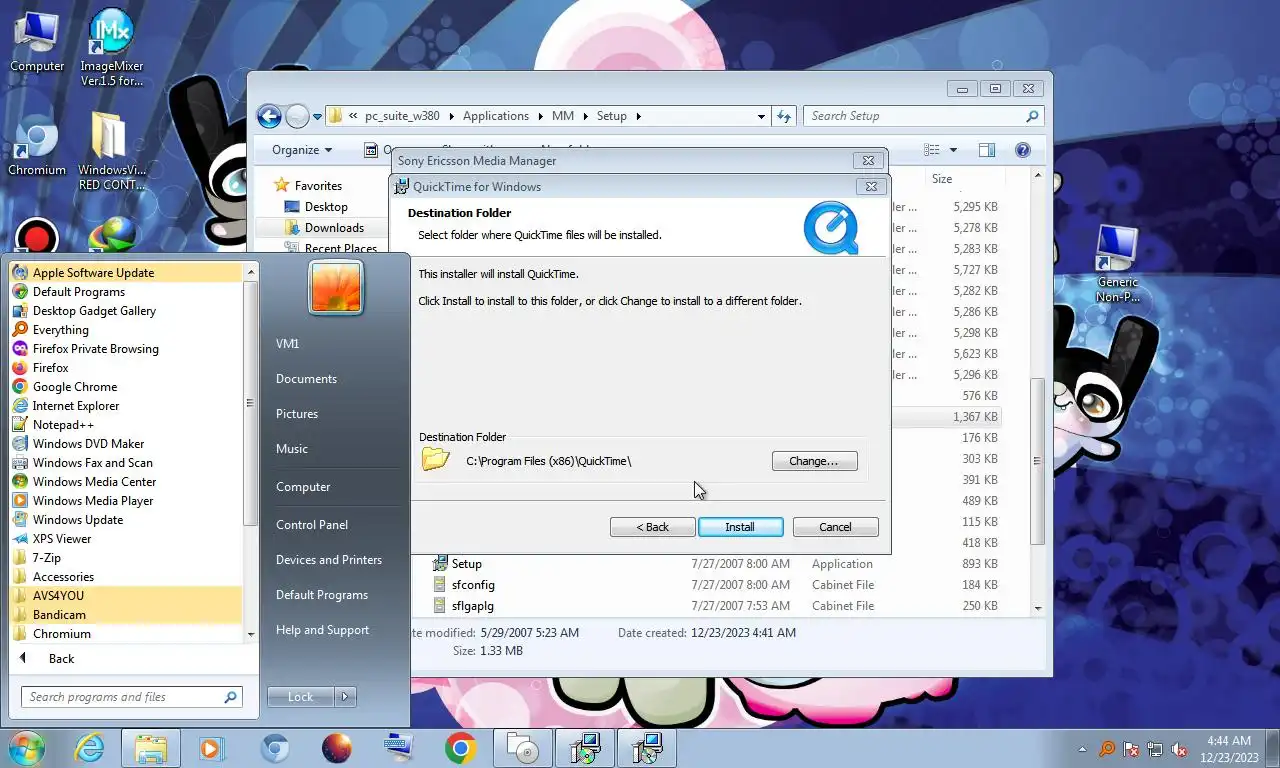This screenshot has height=768, width=1280.
Task: Open Windows Update from programs list
Action: tap(126, 519)
